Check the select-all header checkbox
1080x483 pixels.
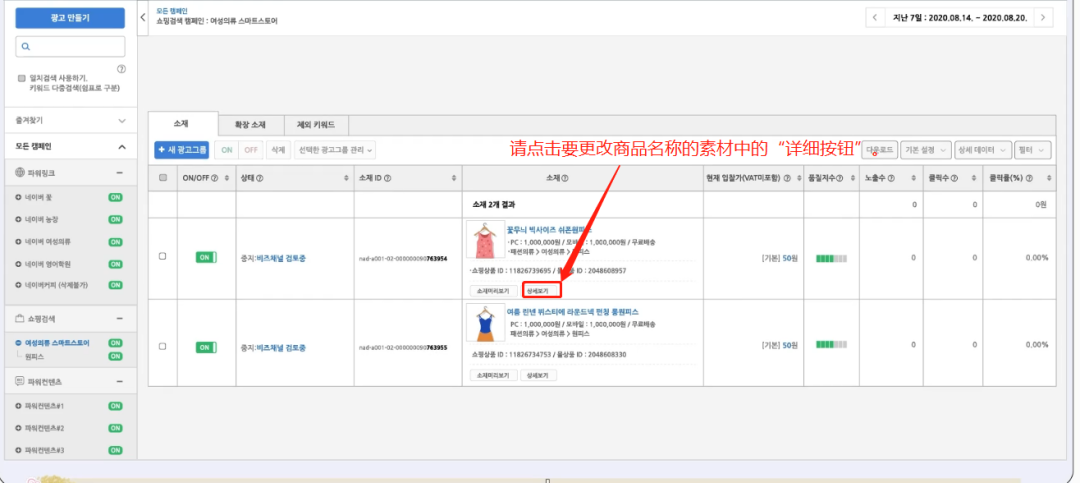click(163, 178)
